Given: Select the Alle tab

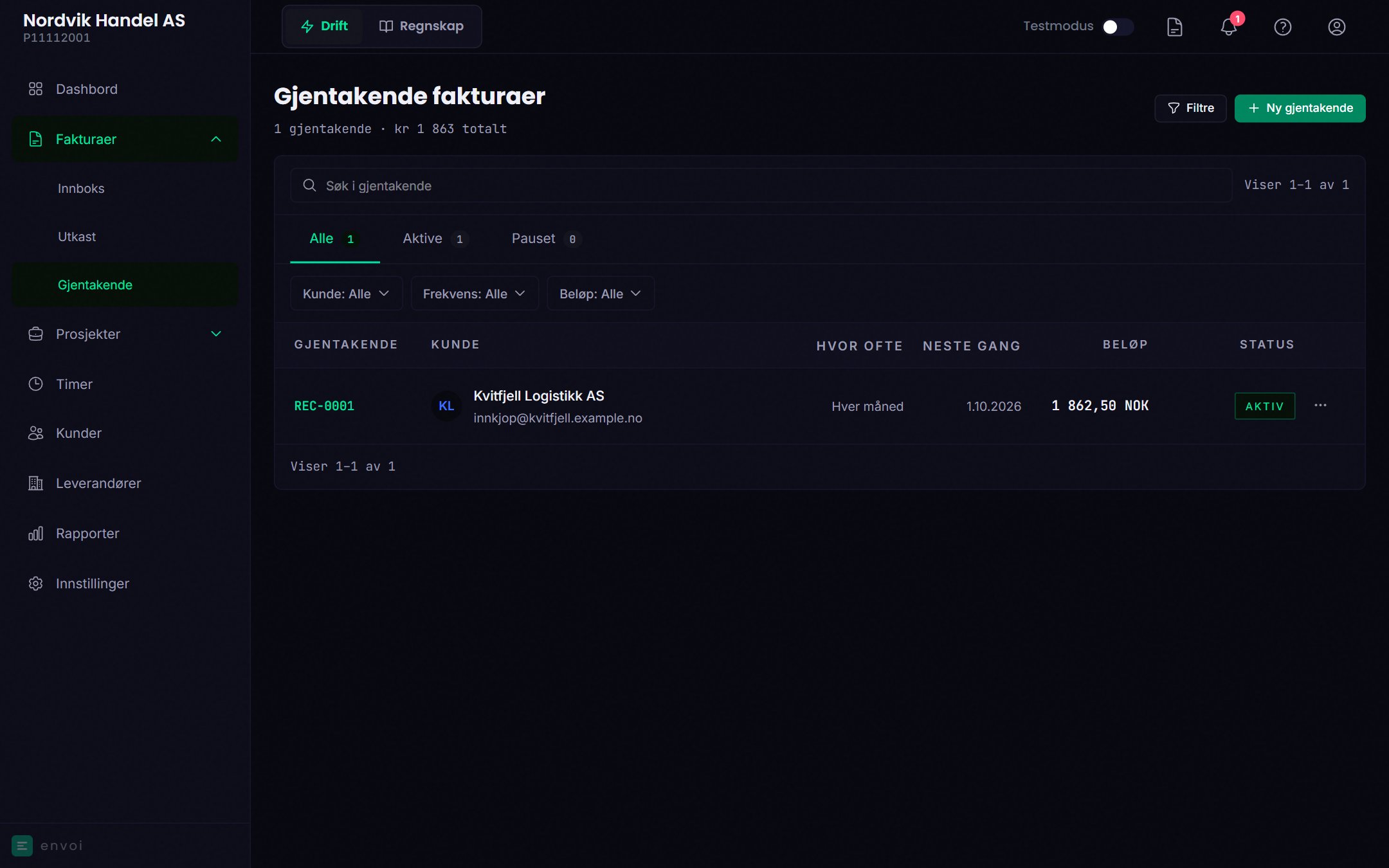Looking at the screenshot, I should (x=334, y=239).
